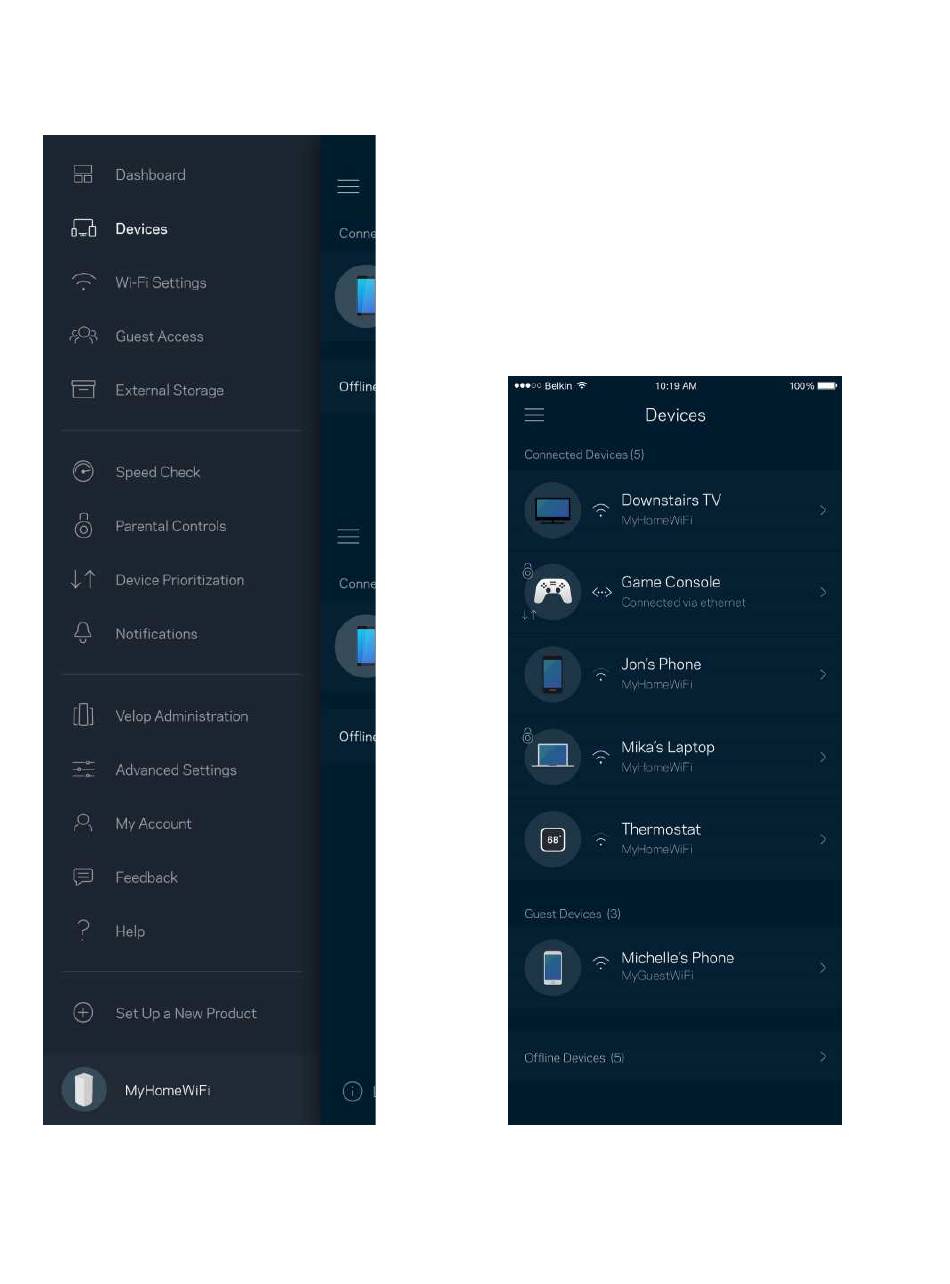Image resolution: width=950 pixels, height=1284 pixels.
Task: Tap the Notifications bell icon
Action: tap(83, 634)
